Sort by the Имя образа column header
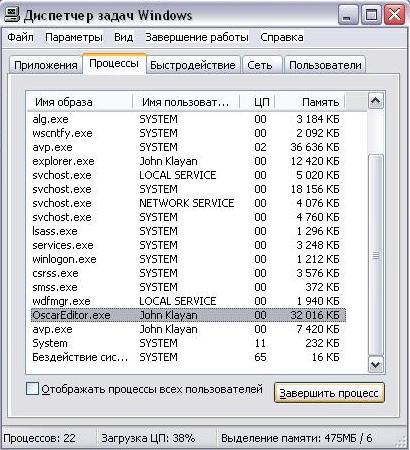This screenshot has height=450, width=410. tap(79, 102)
